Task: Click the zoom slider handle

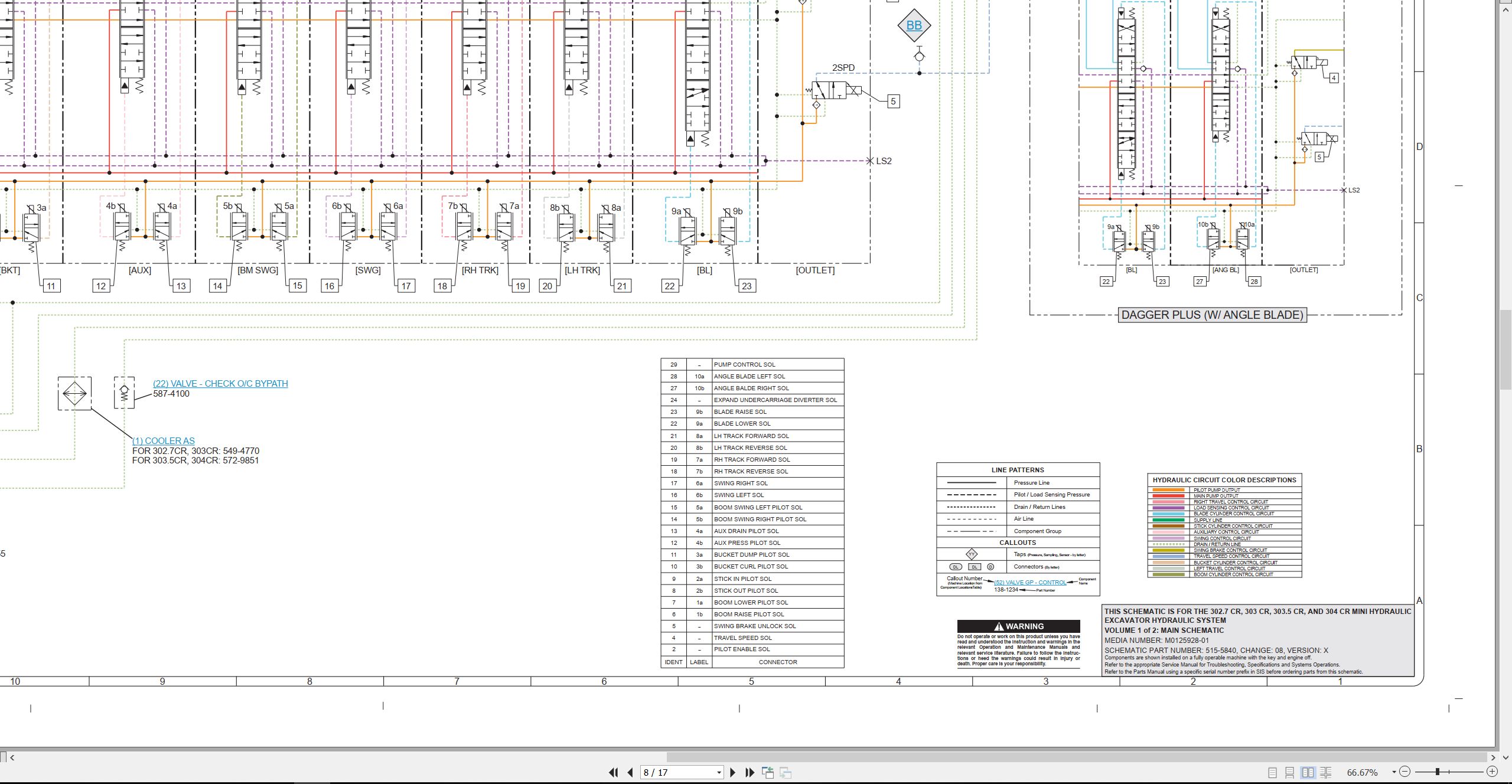Action: pyautogui.click(x=1438, y=772)
